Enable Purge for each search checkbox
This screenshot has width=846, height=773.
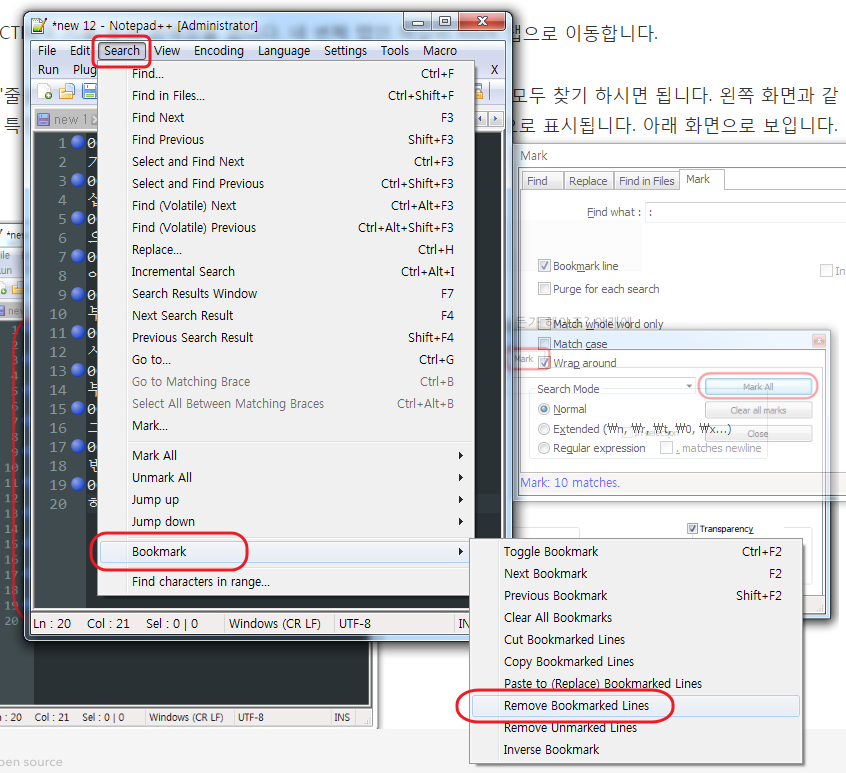click(x=544, y=289)
